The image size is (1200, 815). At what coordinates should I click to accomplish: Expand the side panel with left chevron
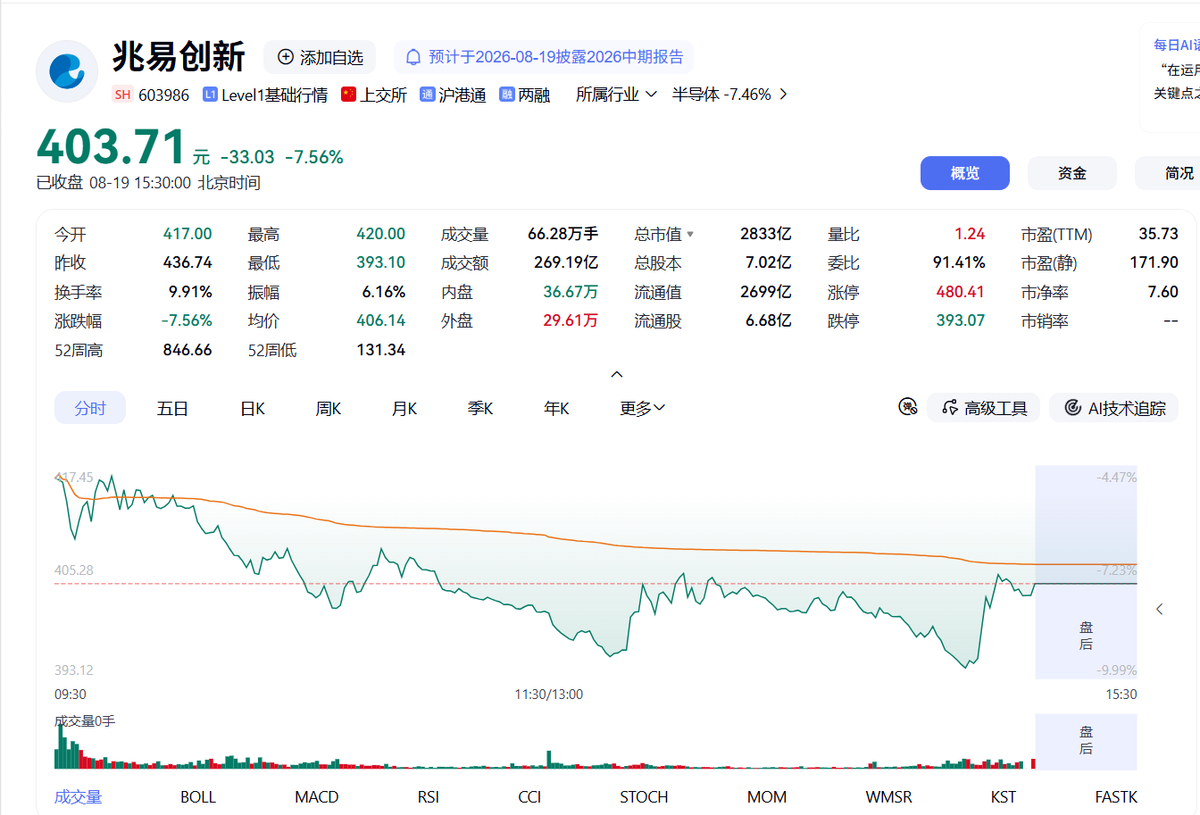click(x=1159, y=609)
